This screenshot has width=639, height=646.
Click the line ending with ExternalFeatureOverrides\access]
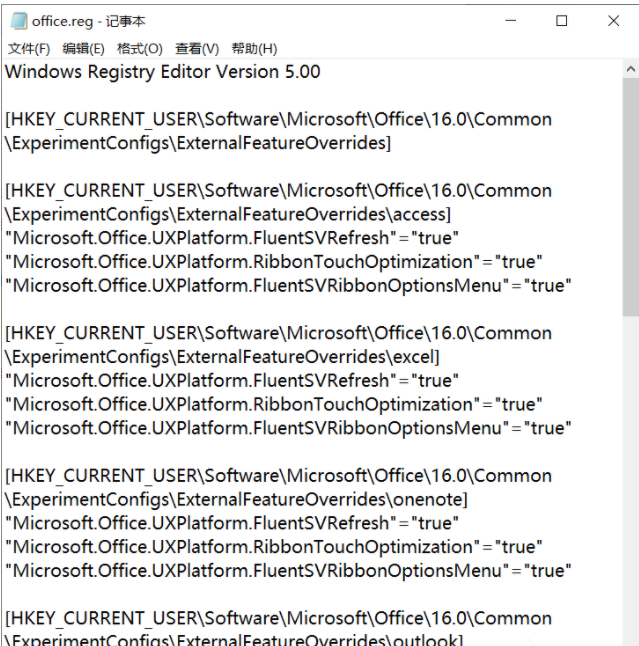228,215
